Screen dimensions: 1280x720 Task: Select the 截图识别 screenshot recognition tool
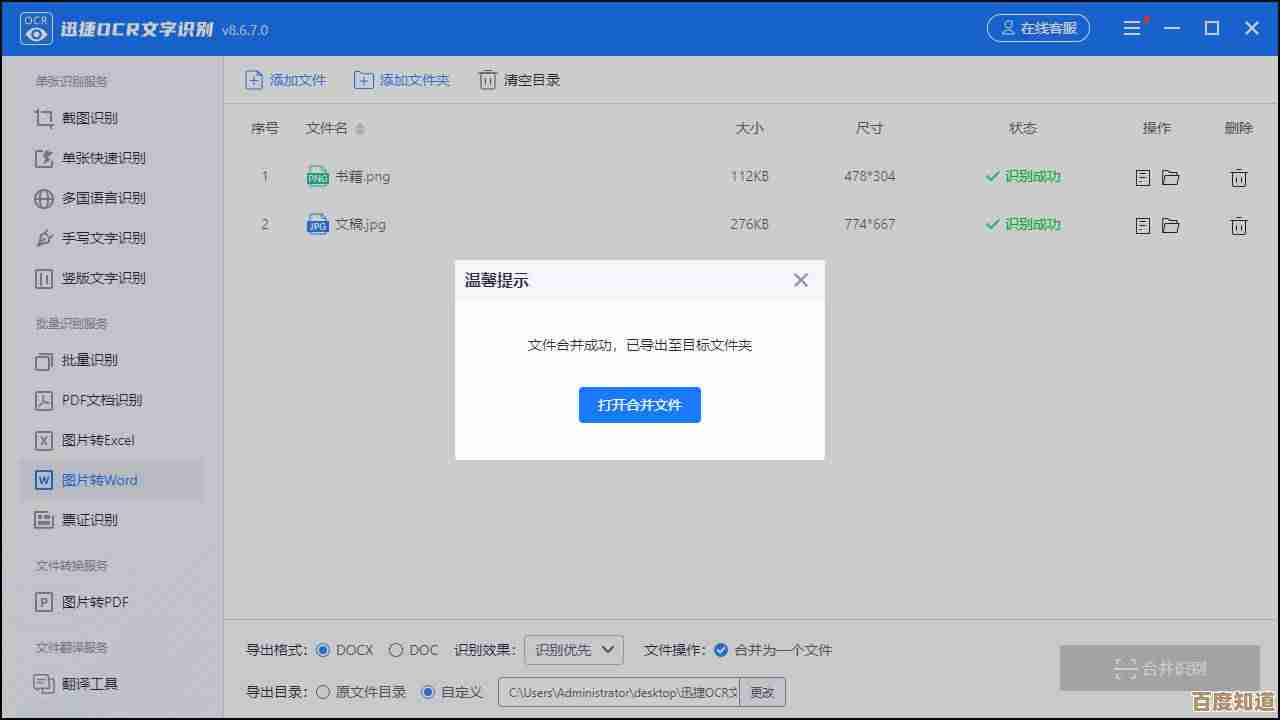(88, 118)
